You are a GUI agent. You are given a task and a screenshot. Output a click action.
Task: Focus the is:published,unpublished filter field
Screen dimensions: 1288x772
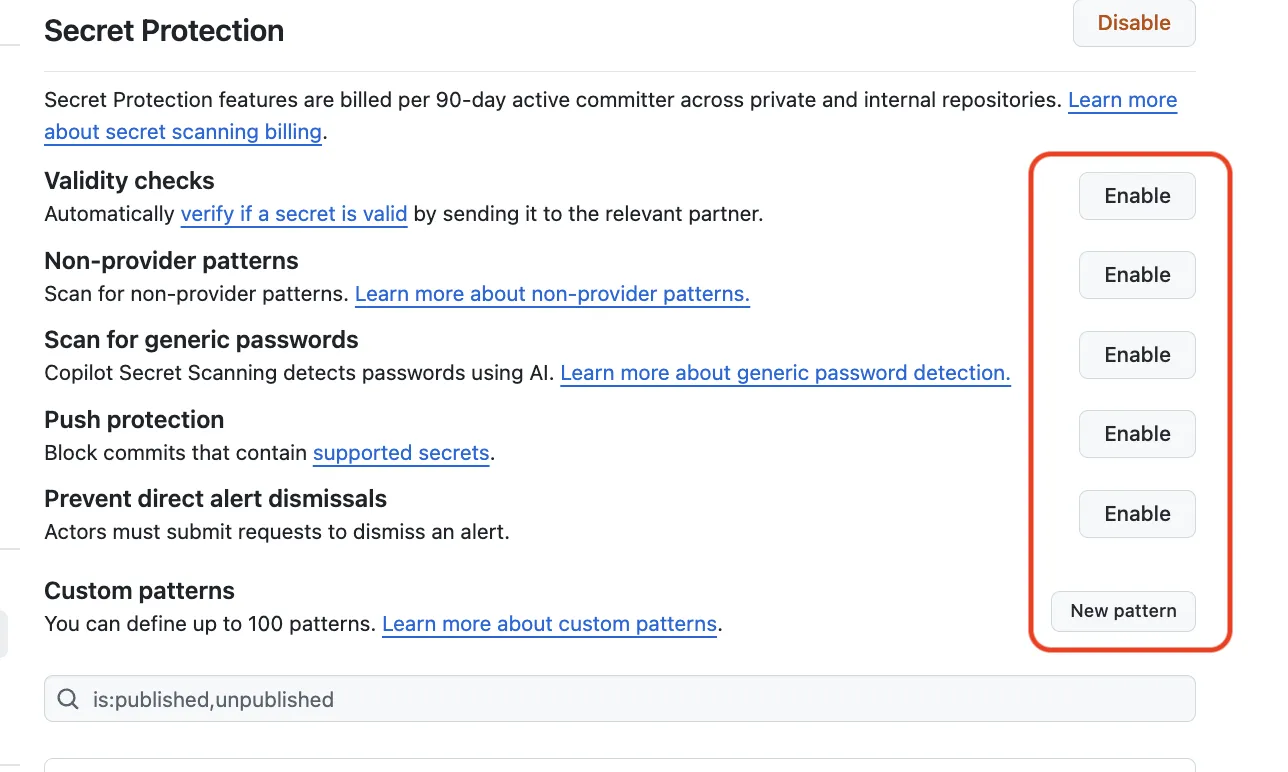coord(620,699)
